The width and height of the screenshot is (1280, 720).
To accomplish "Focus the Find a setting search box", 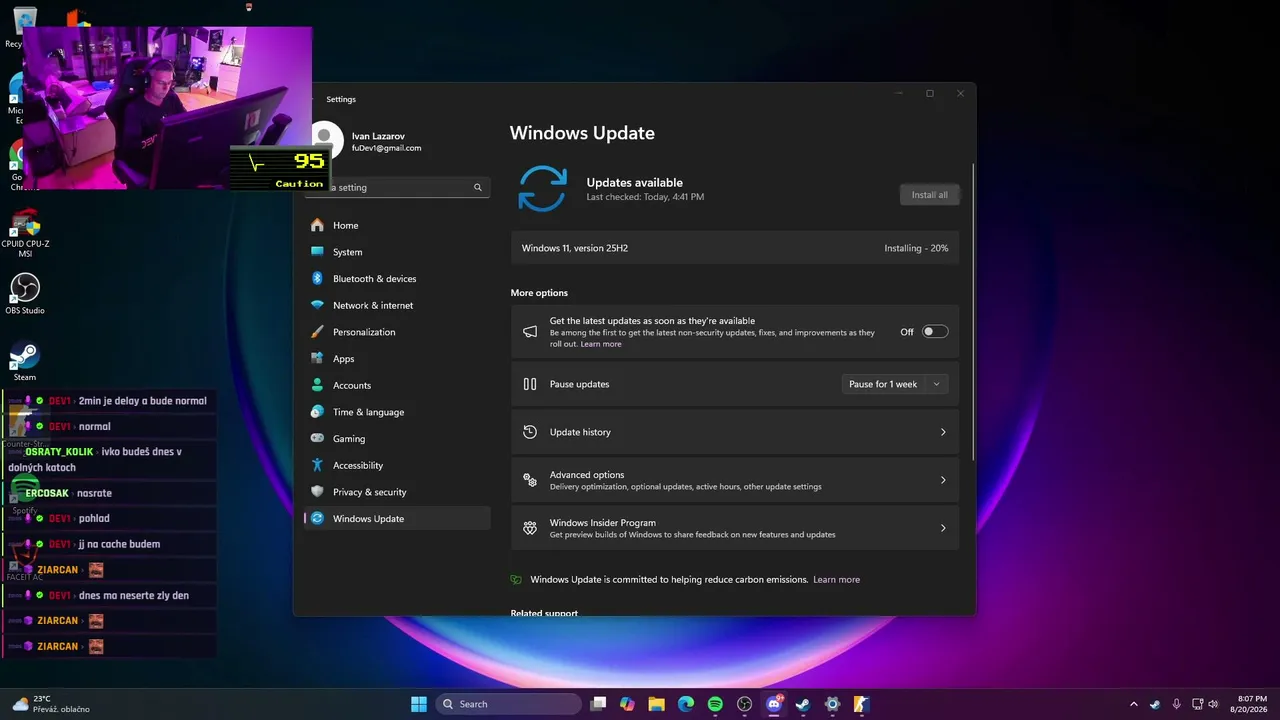I will [x=398, y=187].
